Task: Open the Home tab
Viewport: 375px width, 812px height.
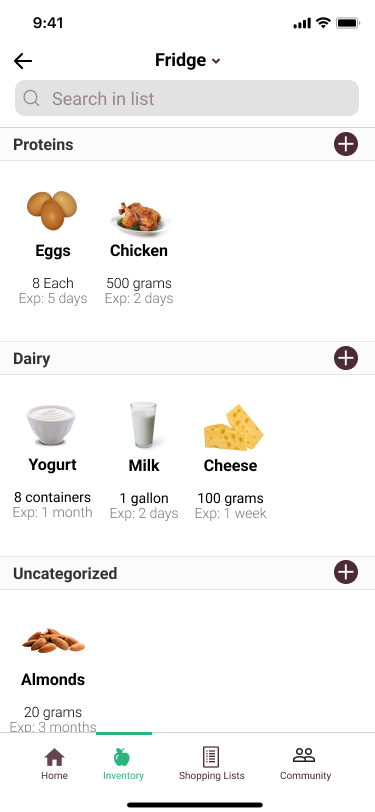Action: point(54,764)
